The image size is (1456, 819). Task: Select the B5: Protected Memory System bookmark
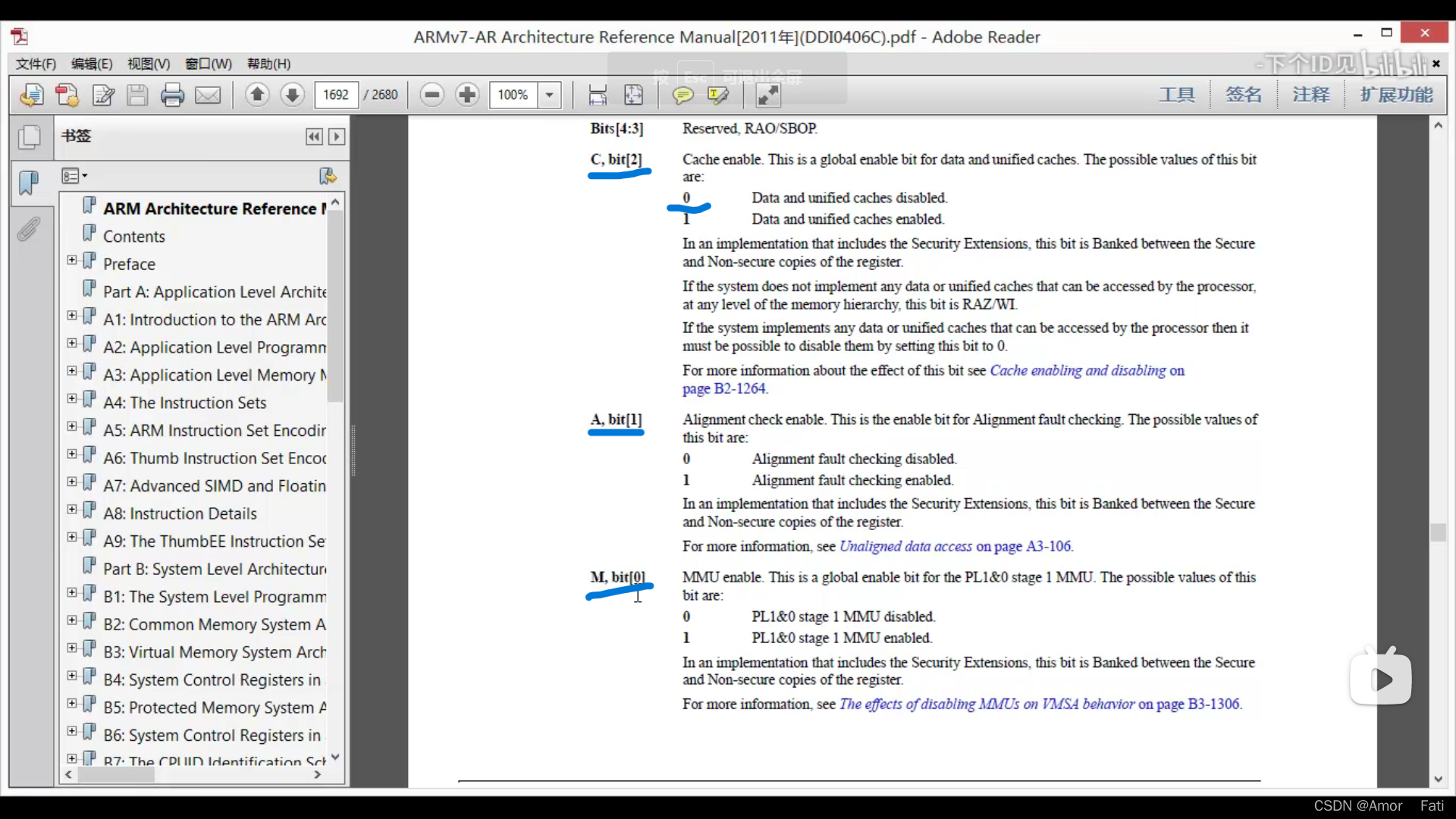[x=215, y=708]
